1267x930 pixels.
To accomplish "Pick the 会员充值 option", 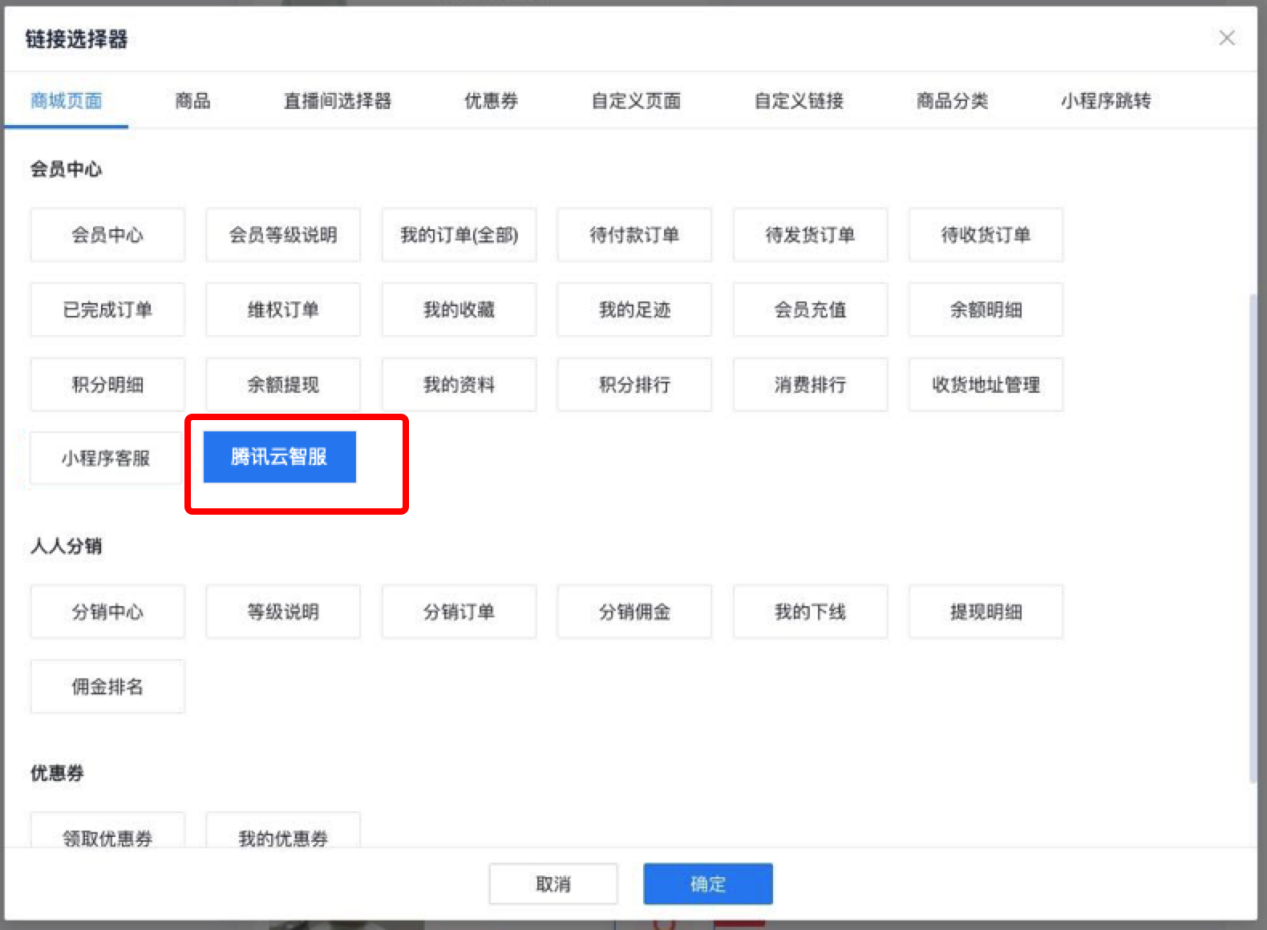I will pyautogui.click(x=810, y=310).
